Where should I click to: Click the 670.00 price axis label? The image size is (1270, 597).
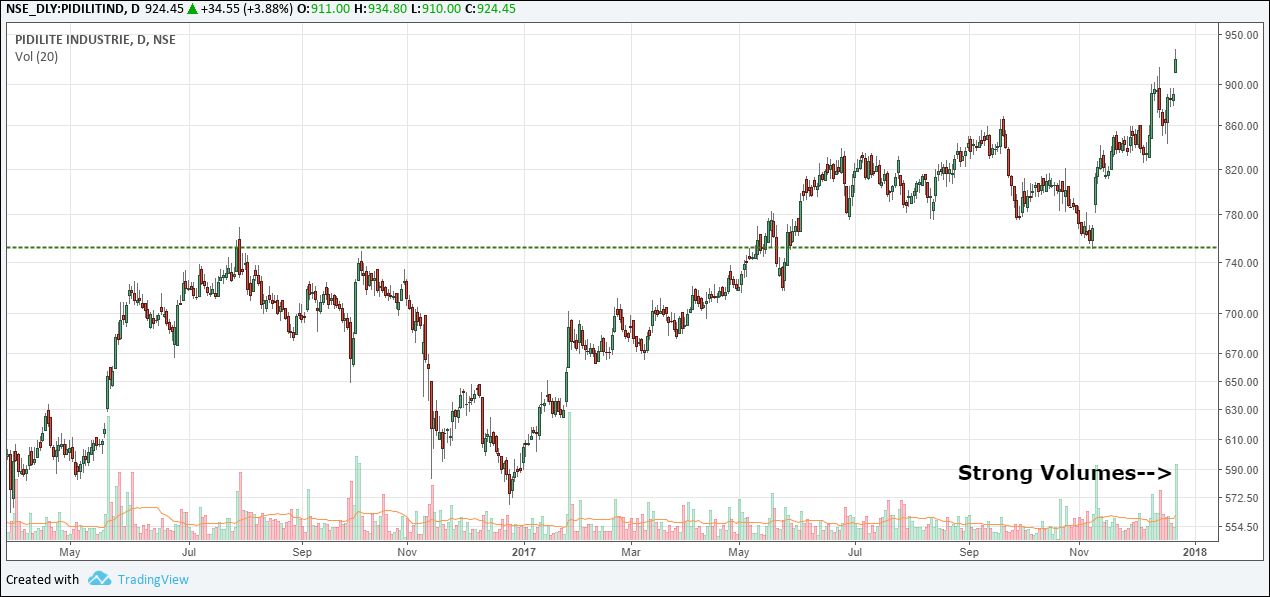pyautogui.click(x=1240, y=354)
